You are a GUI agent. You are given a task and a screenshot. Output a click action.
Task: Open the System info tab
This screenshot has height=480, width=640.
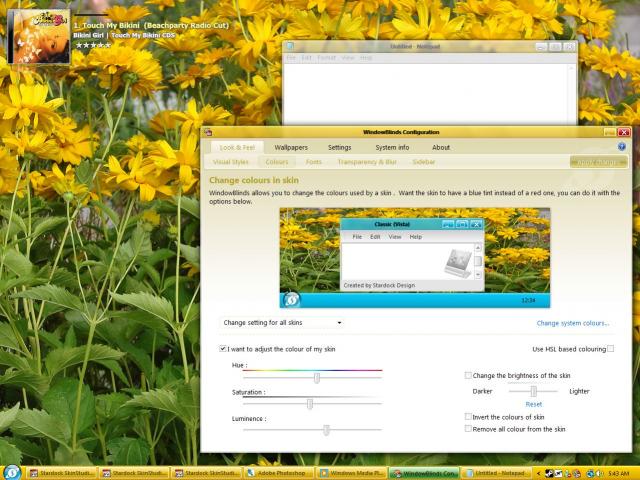pos(392,147)
